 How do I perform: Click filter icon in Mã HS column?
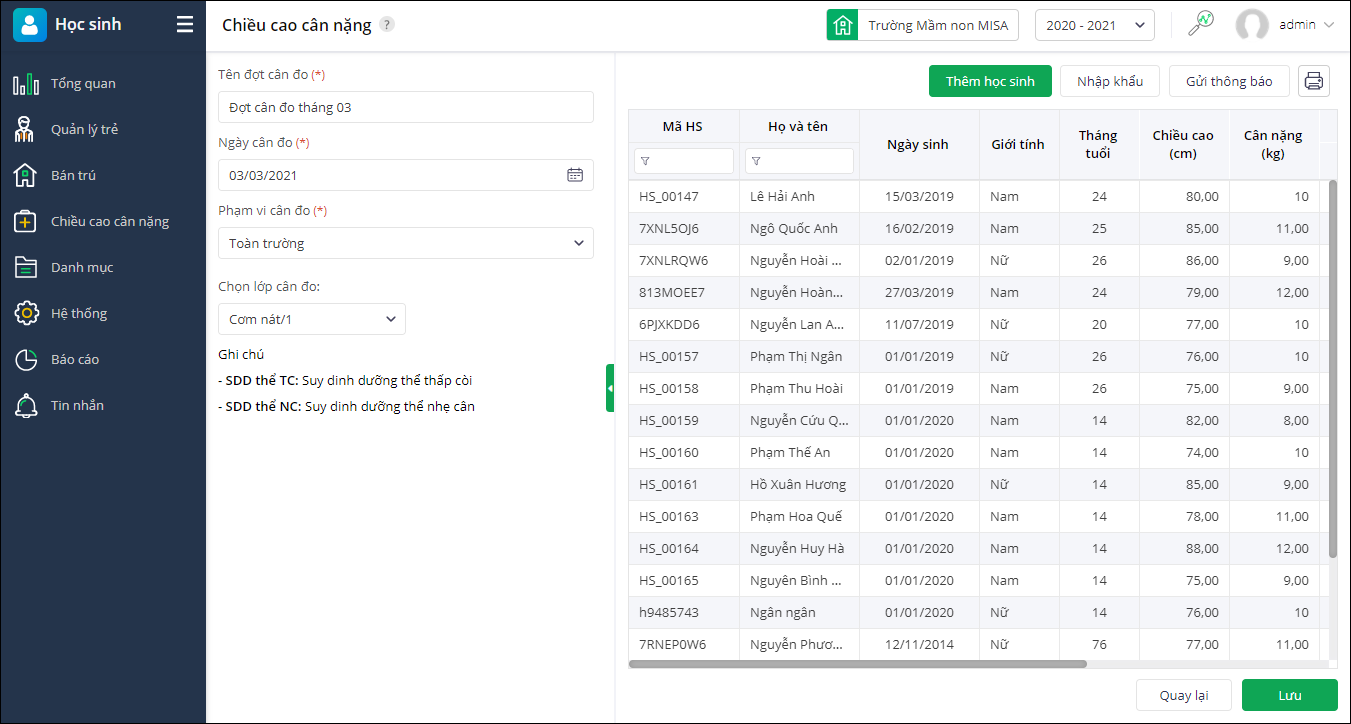pos(645,161)
